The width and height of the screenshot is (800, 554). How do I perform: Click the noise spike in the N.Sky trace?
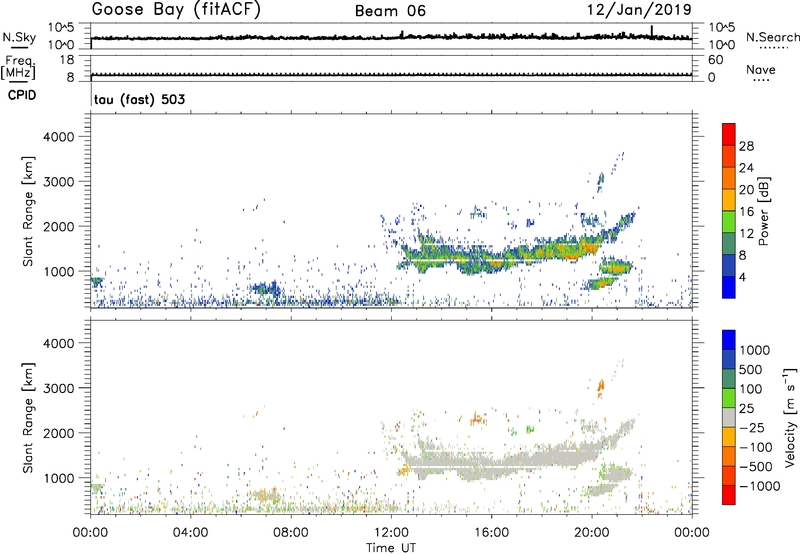click(x=652, y=31)
